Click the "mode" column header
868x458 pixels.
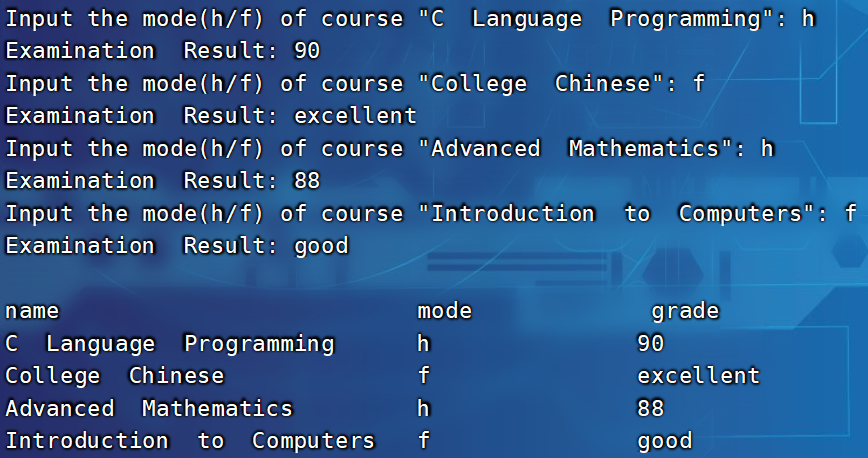(x=444, y=312)
